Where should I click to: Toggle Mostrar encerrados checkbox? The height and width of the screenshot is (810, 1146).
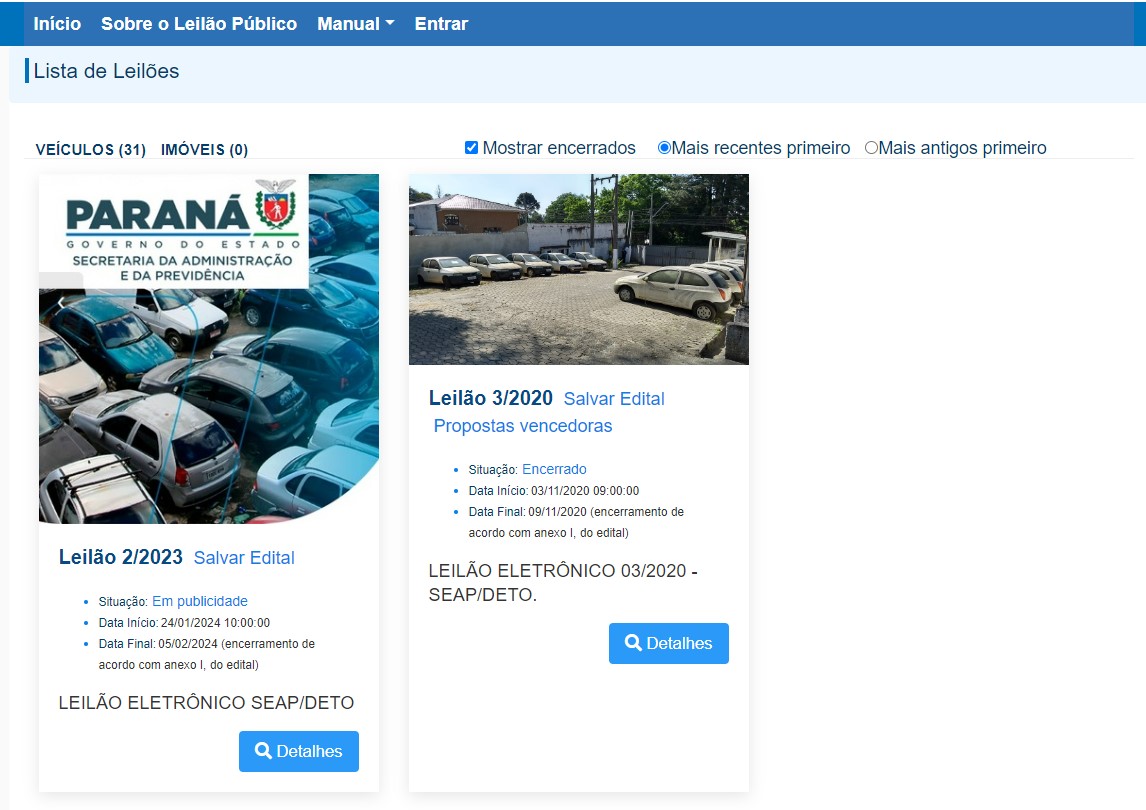[x=471, y=148]
